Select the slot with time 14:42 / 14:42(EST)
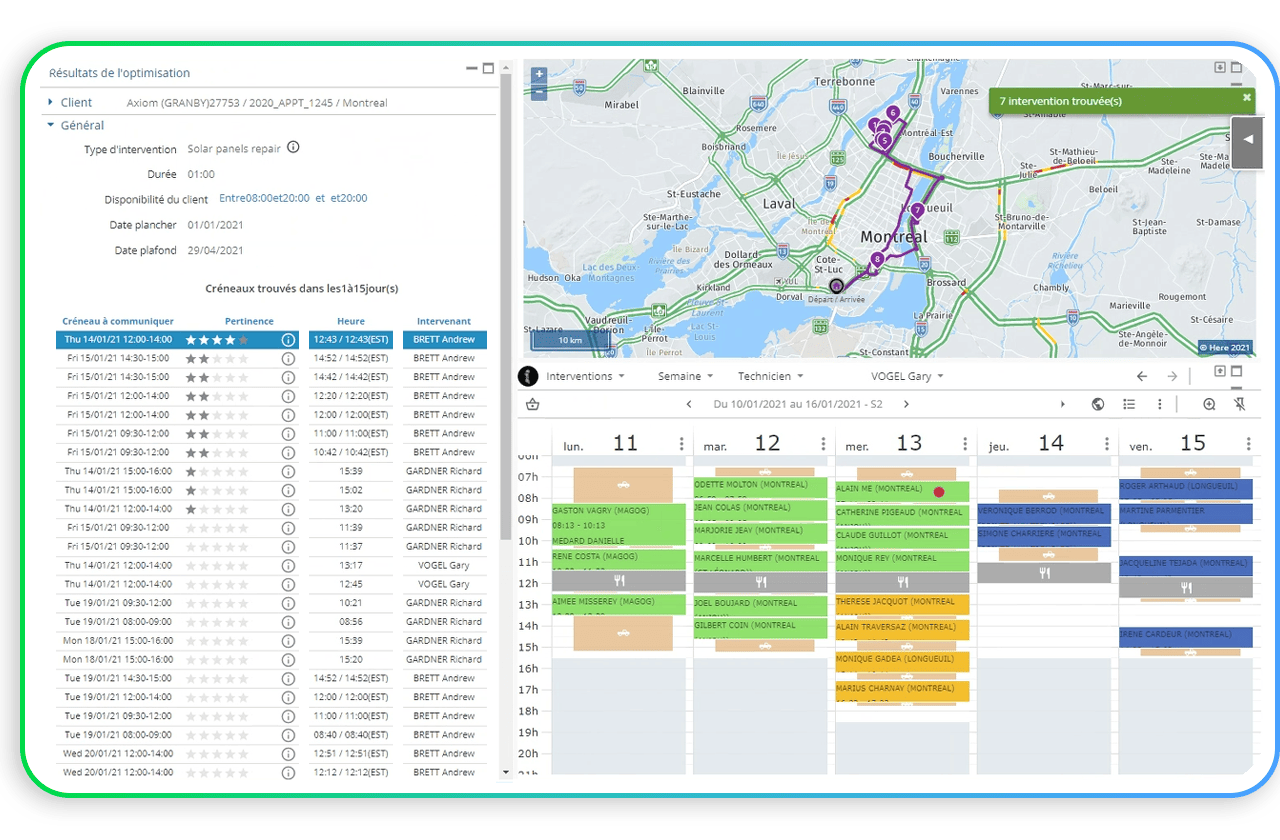Viewport: 1280px width, 840px height. [x=271, y=377]
